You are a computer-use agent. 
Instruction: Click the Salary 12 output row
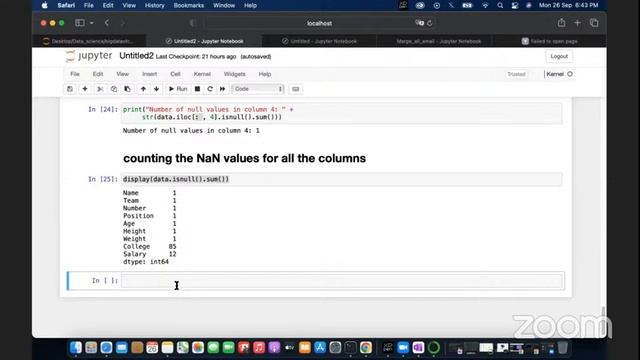pyautogui.click(x=149, y=254)
